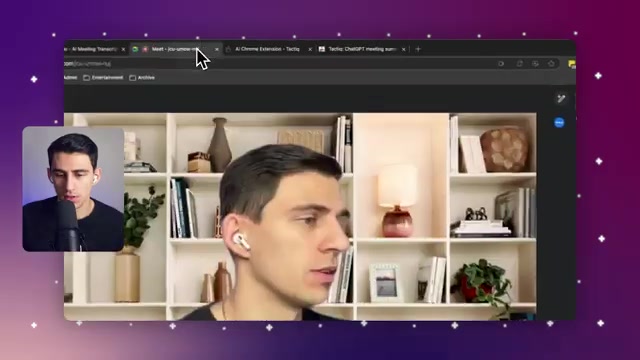The height and width of the screenshot is (360, 640).
Task: Click the browser address bar URL
Action: coord(87,64)
